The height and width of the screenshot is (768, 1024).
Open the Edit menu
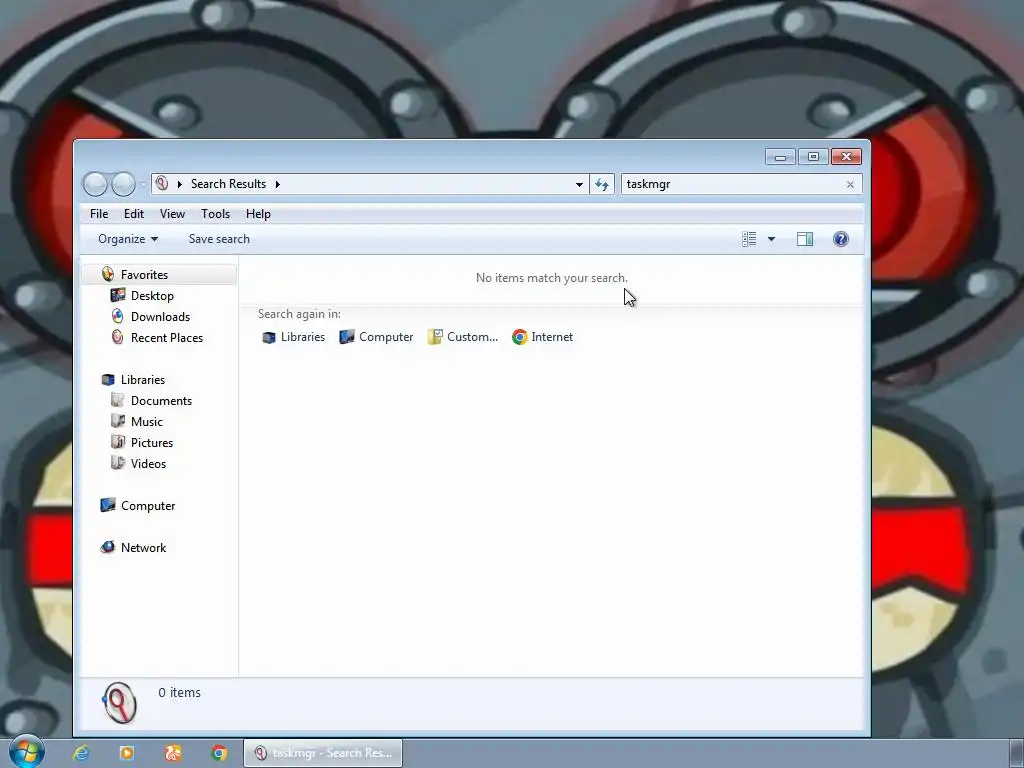point(134,214)
